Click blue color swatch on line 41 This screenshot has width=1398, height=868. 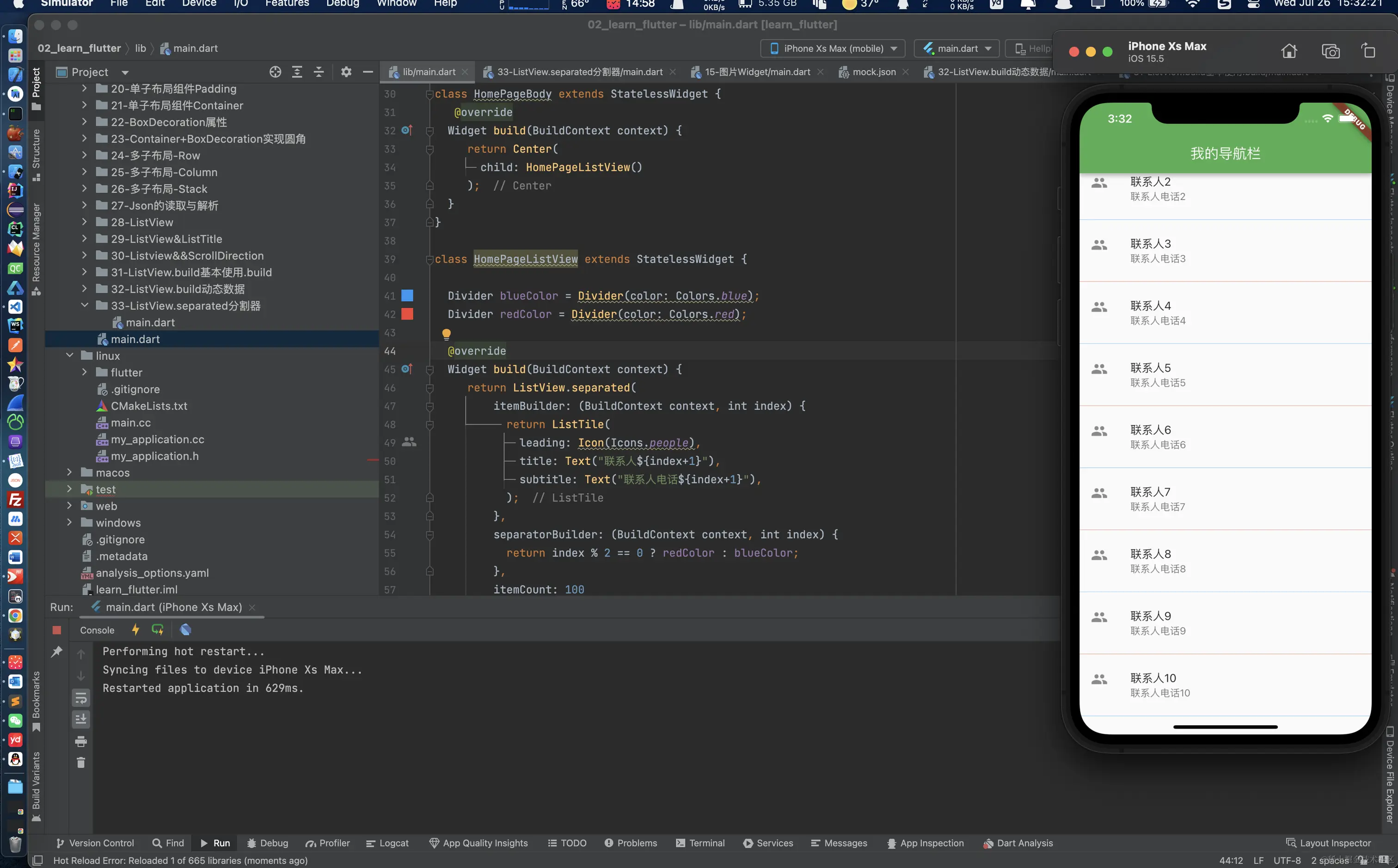(x=407, y=296)
